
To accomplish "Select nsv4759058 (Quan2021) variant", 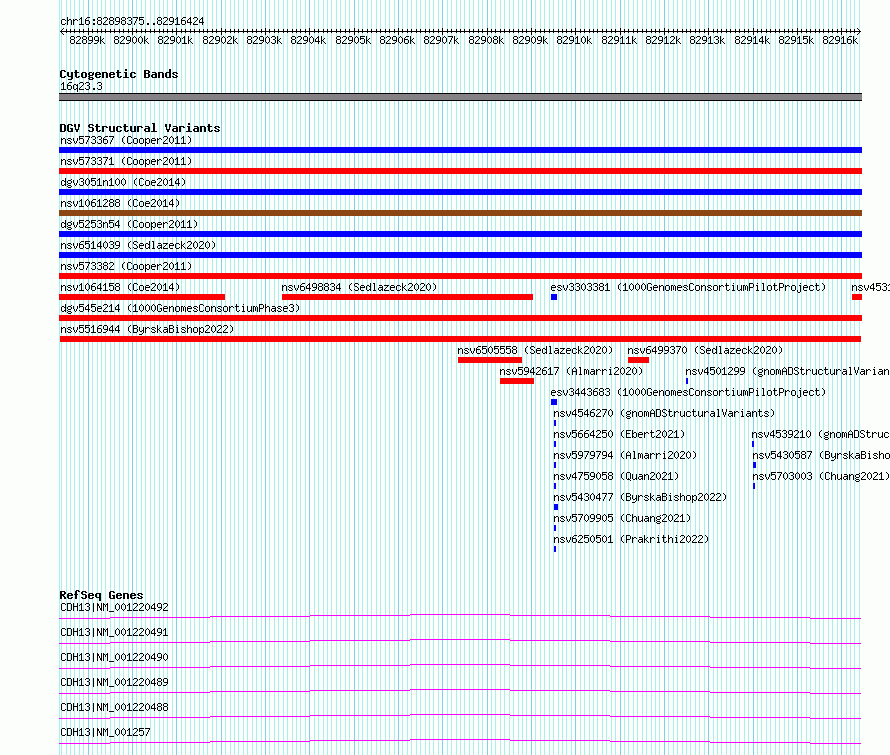I will [616, 476].
